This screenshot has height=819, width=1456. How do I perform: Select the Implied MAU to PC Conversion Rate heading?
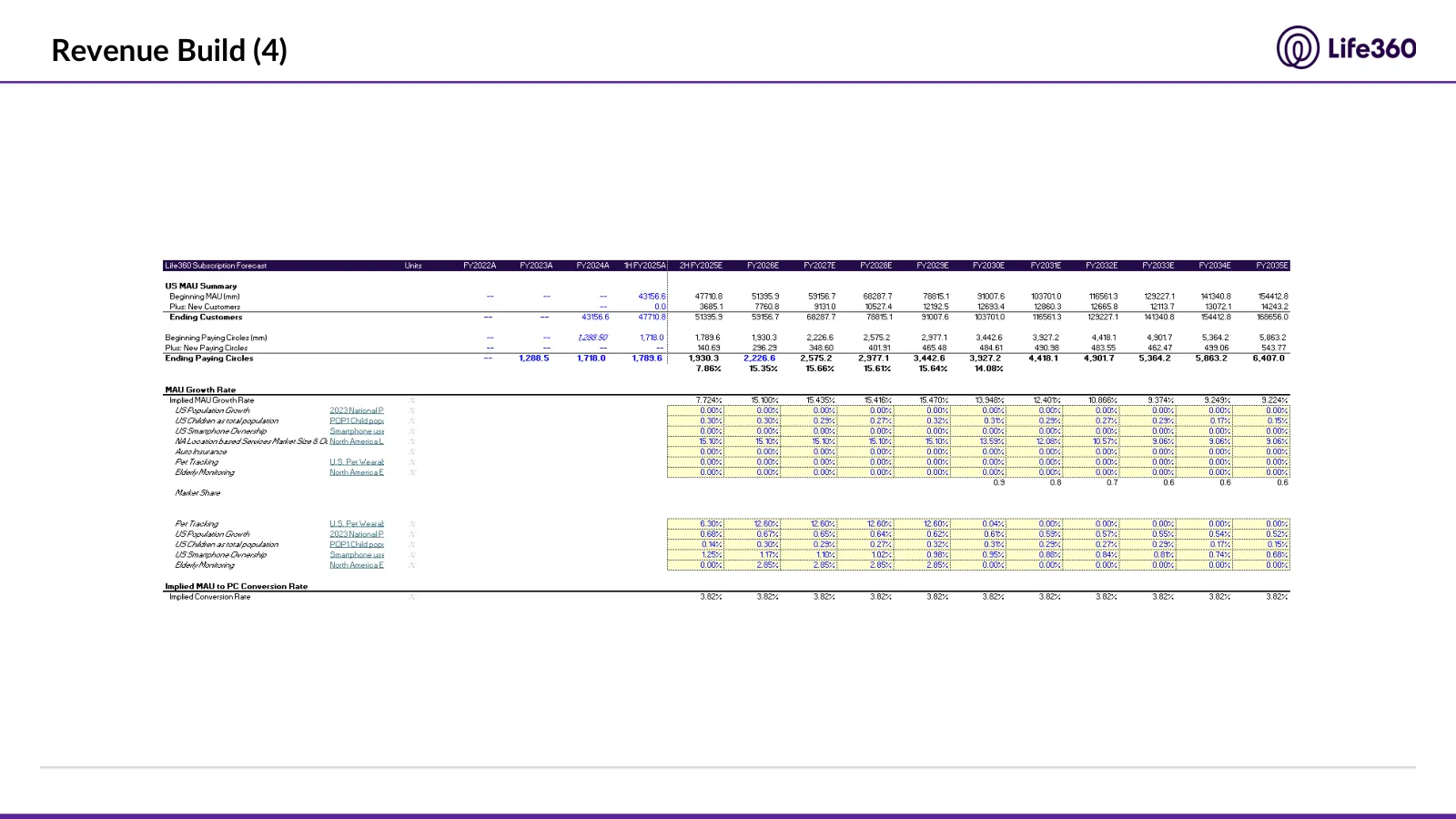[x=237, y=587]
